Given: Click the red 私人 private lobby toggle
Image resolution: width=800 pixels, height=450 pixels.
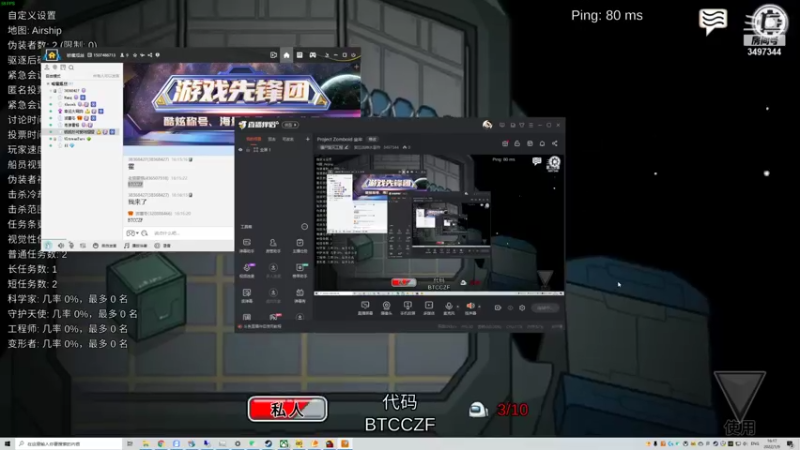Looking at the screenshot, I should pos(287,409).
